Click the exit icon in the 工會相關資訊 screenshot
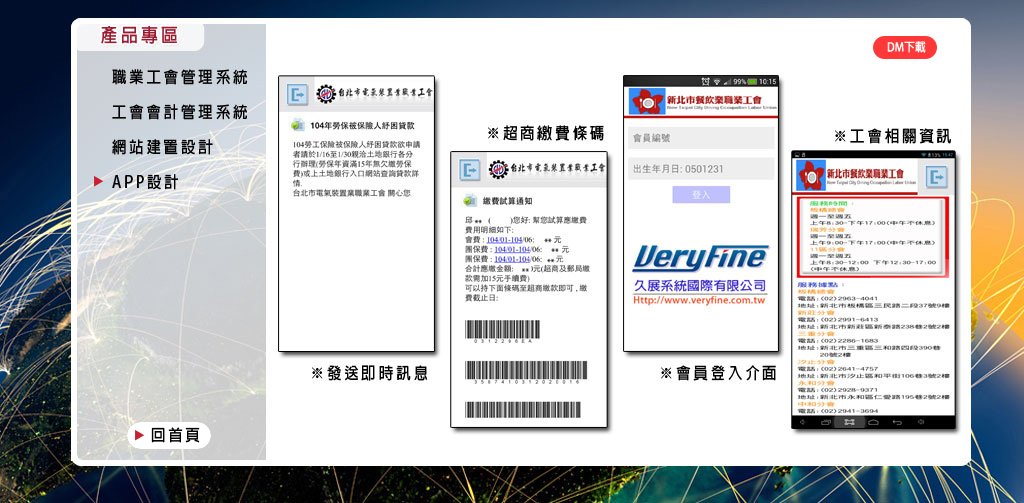 click(936, 177)
